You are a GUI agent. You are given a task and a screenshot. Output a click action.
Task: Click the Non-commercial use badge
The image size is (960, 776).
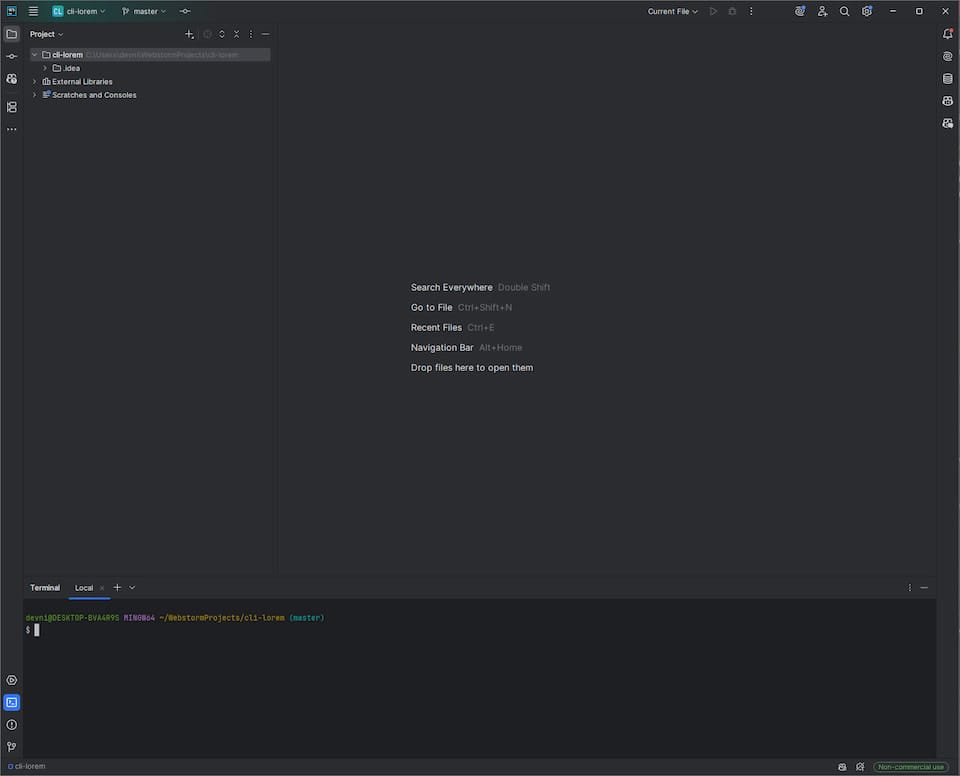click(910, 767)
